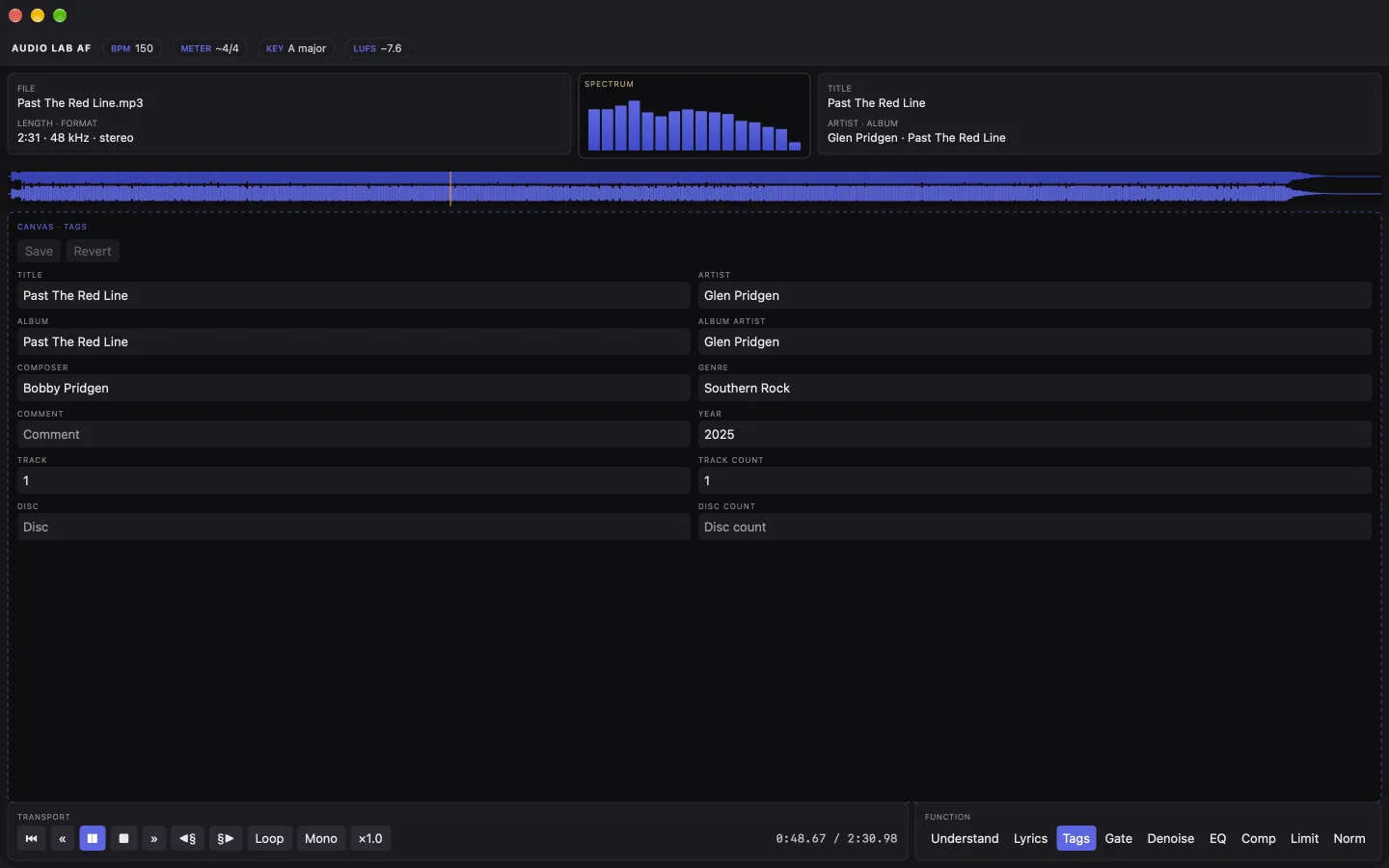Click the empty Comment field

354,435
